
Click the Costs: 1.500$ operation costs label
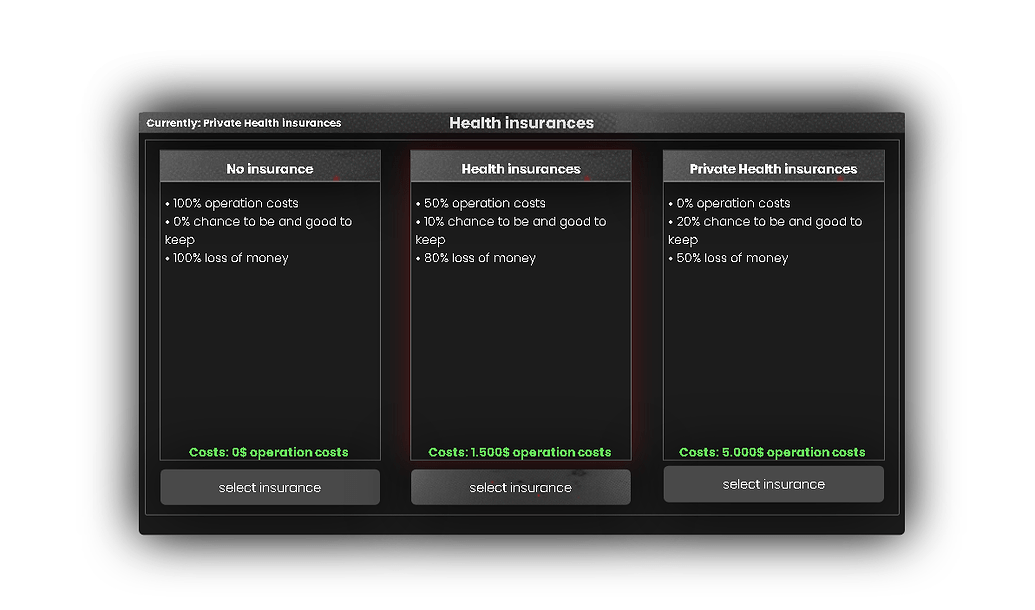[520, 452]
